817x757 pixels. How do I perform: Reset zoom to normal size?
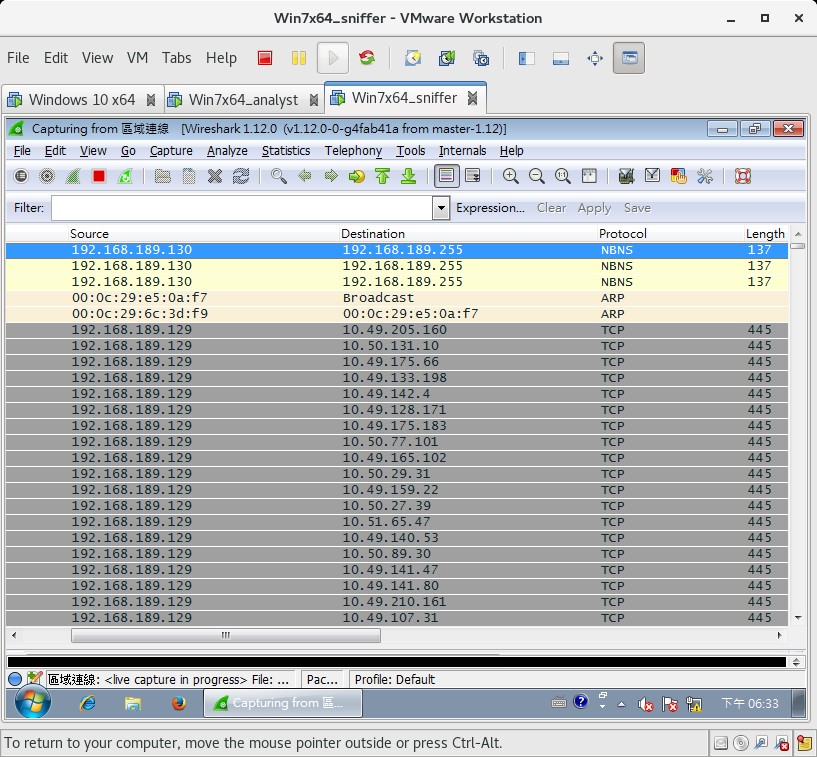click(563, 176)
